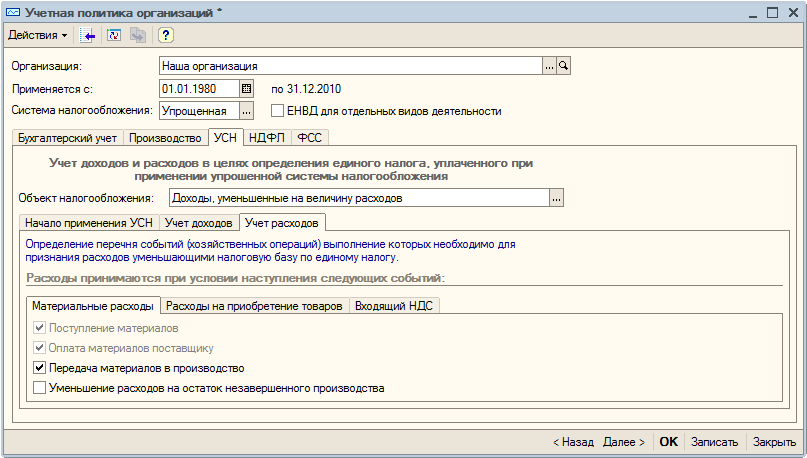The image size is (807, 458).
Task: Click the Оплата материалов поставщику checkbox
Action: coord(39,348)
